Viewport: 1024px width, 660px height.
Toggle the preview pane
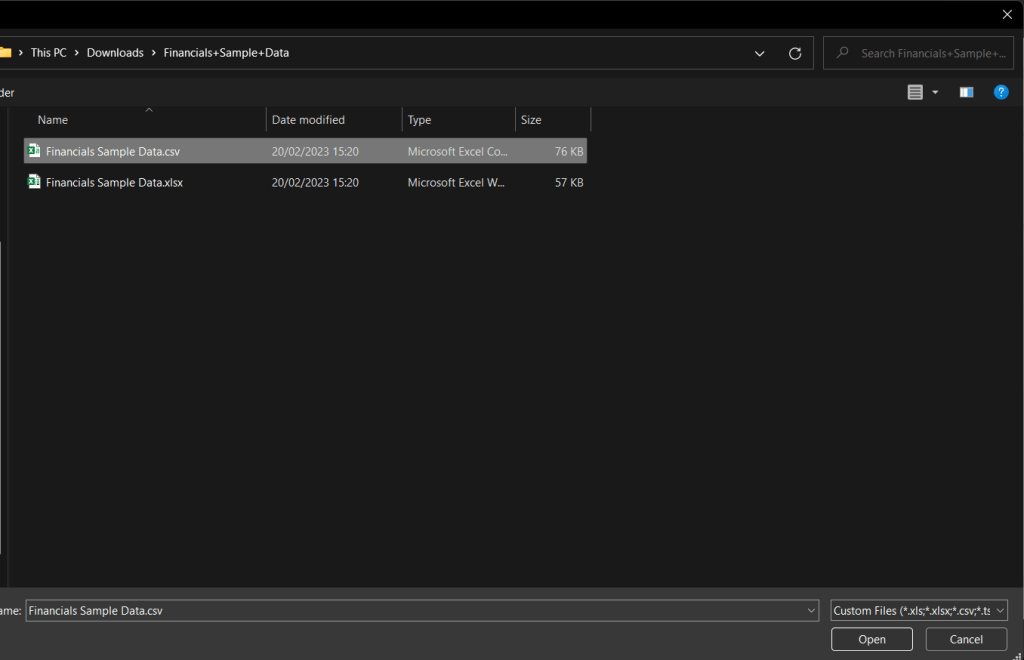coord(966,92)
